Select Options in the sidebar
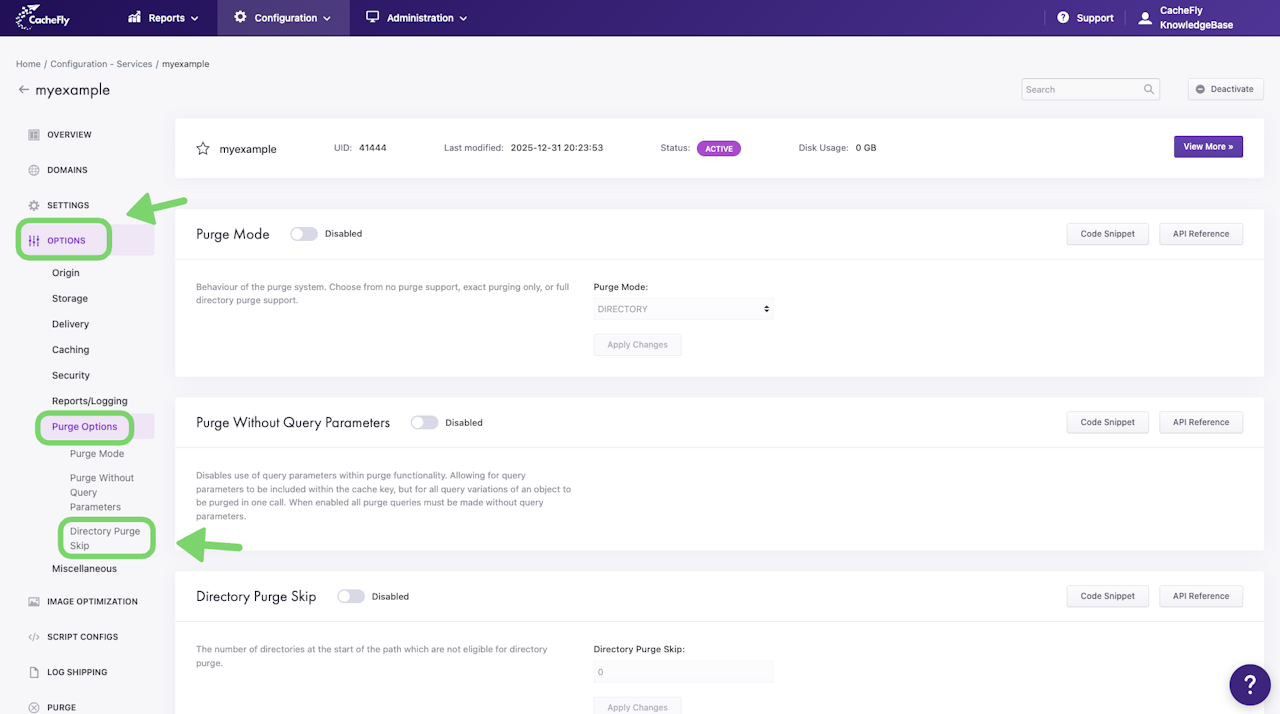Screen dimensions: 1280x714 click(66, 241)
